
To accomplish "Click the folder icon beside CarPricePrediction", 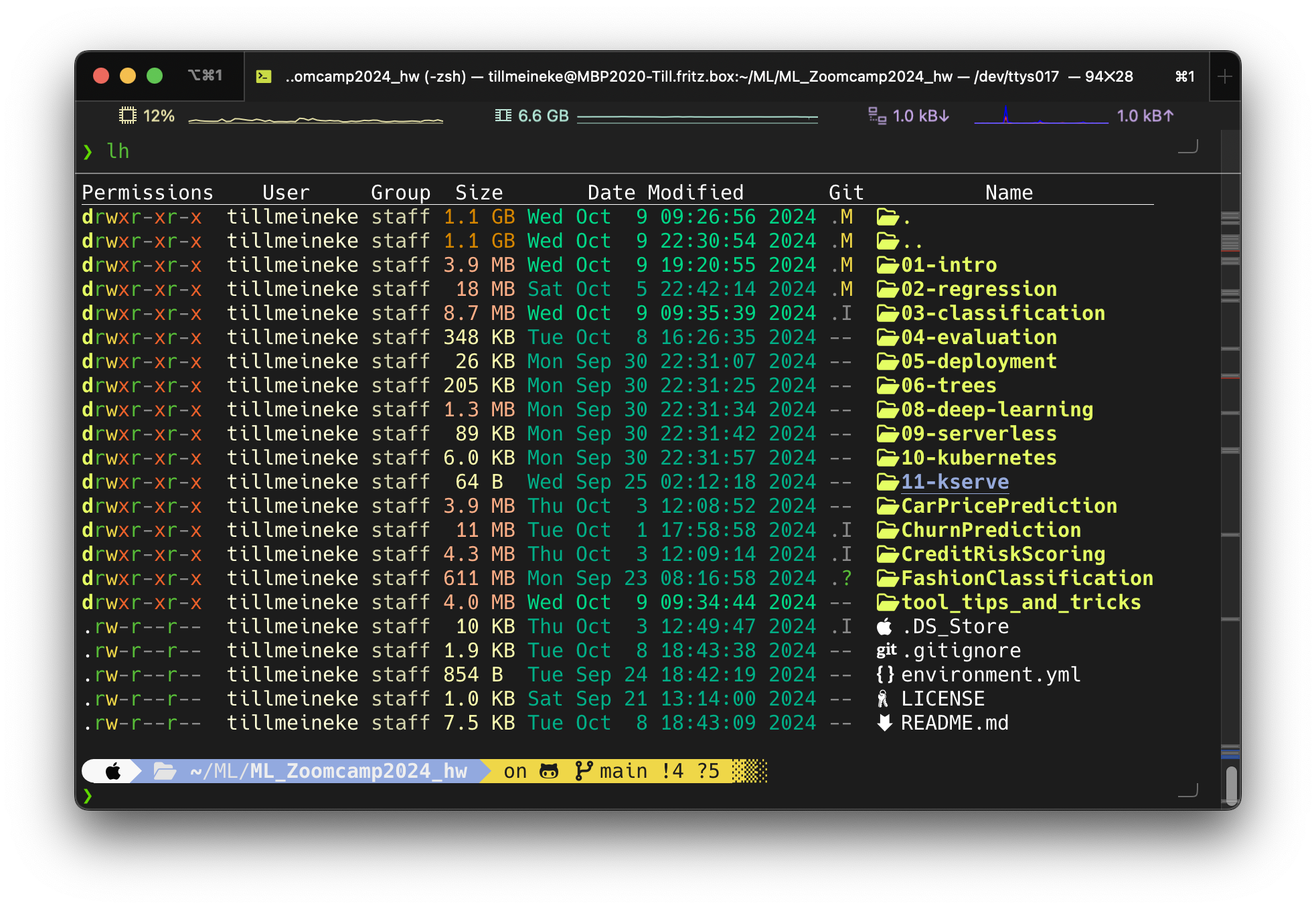I will click(x=888, y=507).
